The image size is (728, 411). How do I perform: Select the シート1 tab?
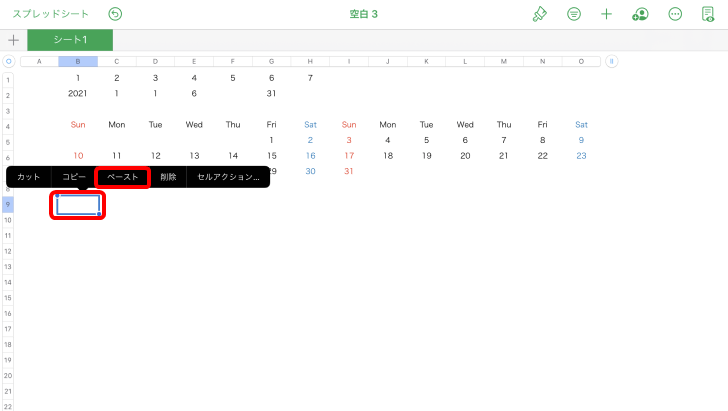(x=70, y=40)
